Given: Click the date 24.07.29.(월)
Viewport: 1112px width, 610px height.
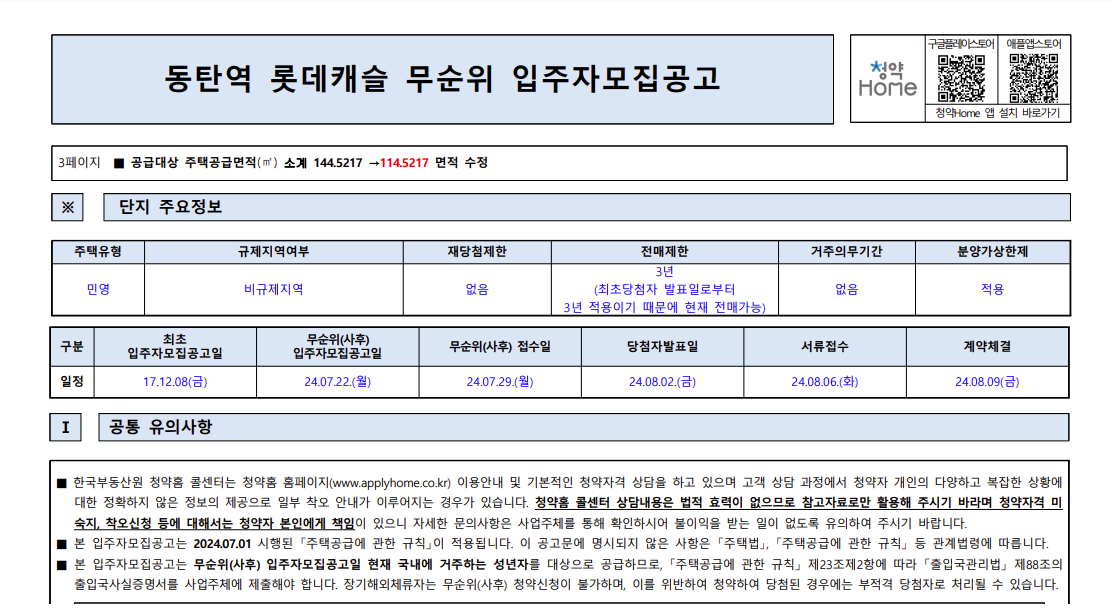Looking at the screenshot, I should tap(500, 382).
